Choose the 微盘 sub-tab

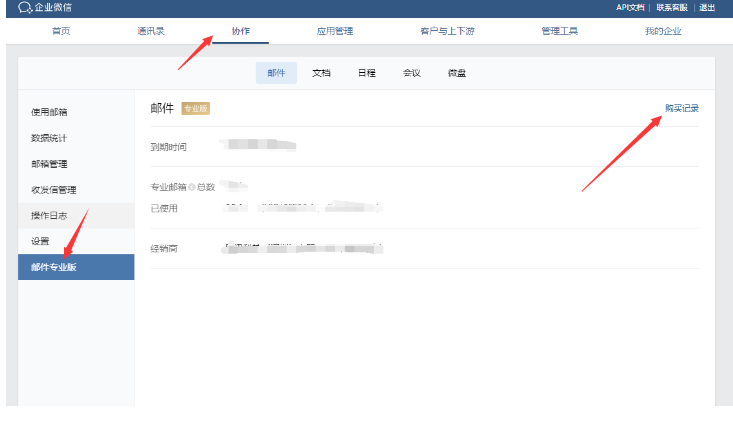(456, 73)
